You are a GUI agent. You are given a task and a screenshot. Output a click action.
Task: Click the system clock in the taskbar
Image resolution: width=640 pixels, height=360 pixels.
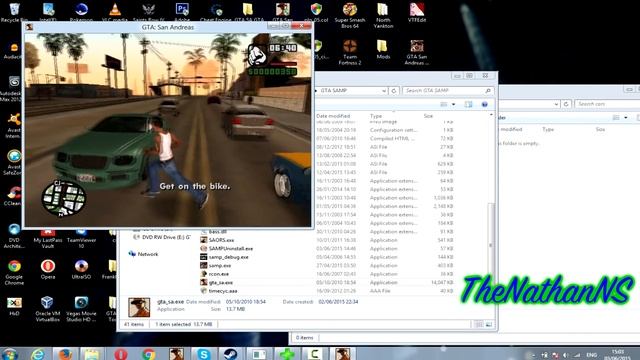[x=618, y=354]
